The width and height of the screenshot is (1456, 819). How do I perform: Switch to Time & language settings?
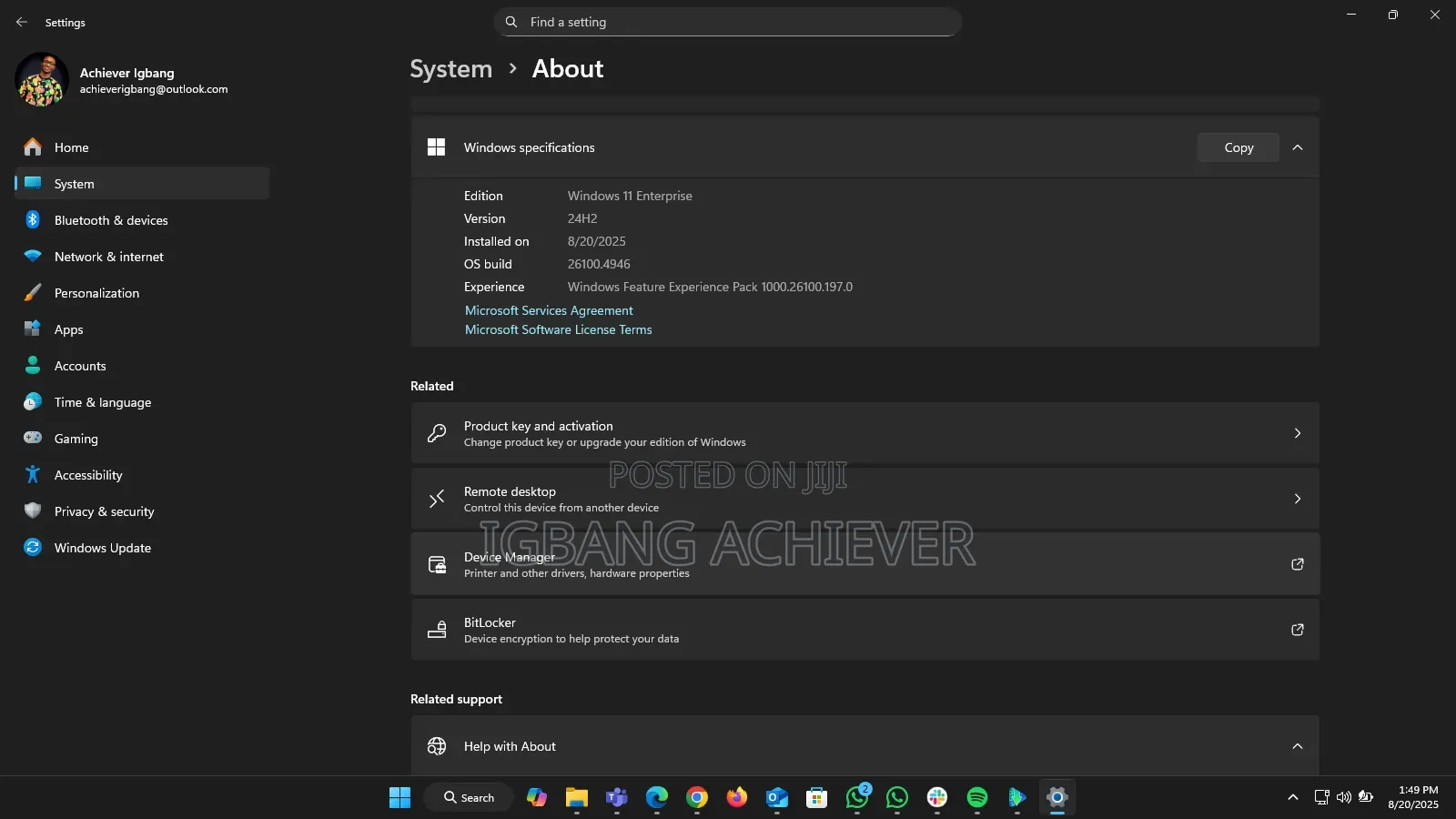coord(142,402)
